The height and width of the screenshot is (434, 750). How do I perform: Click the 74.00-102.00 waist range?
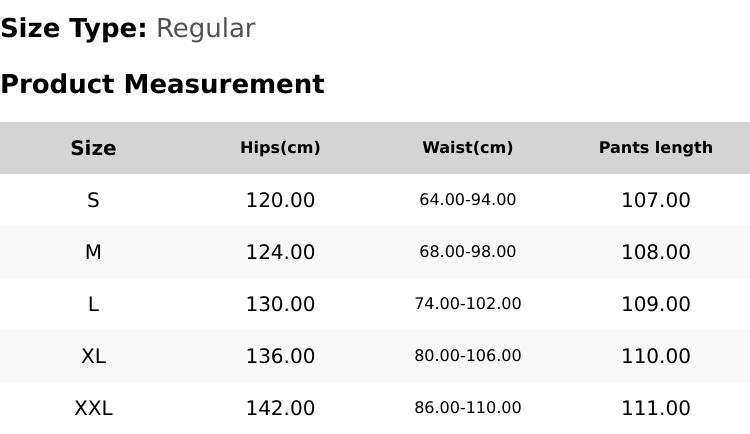click(x=467, y=304)
